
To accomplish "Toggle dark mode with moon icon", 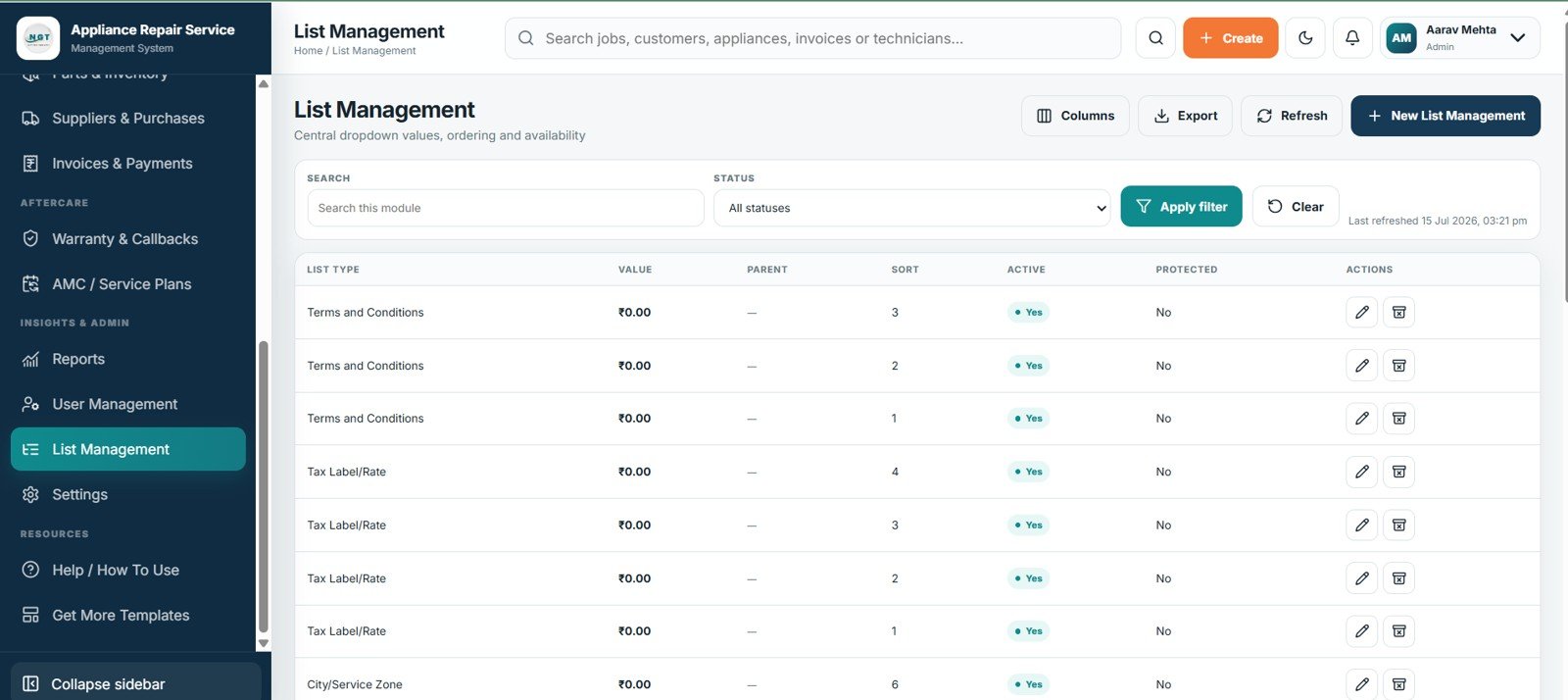I will 1305,38.
